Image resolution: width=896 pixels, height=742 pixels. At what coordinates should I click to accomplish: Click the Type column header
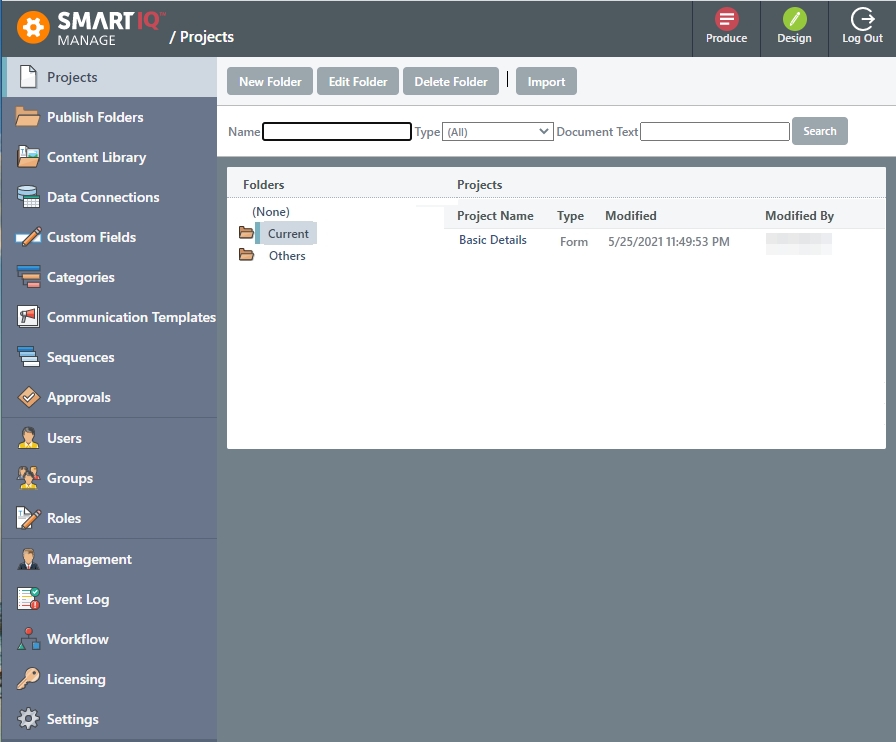[570, 216]
